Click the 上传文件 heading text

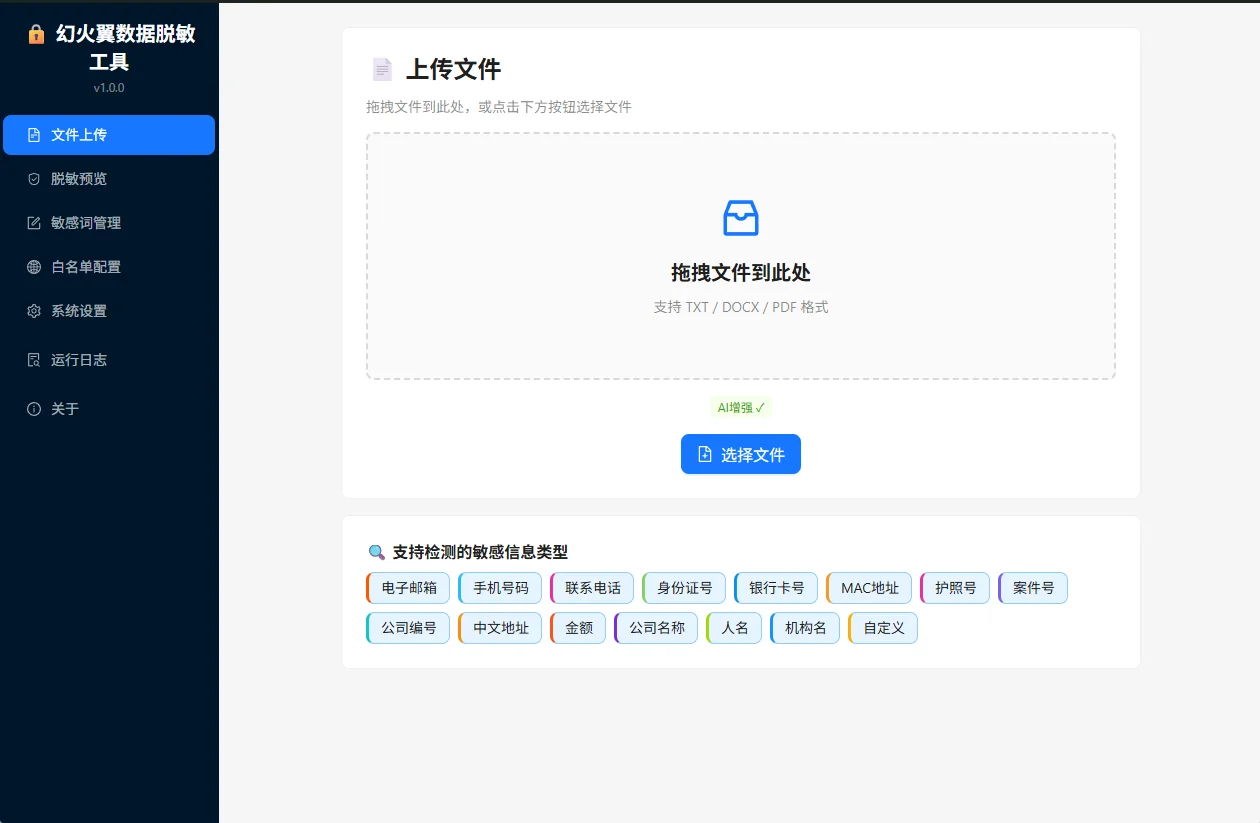click(453, 69)
